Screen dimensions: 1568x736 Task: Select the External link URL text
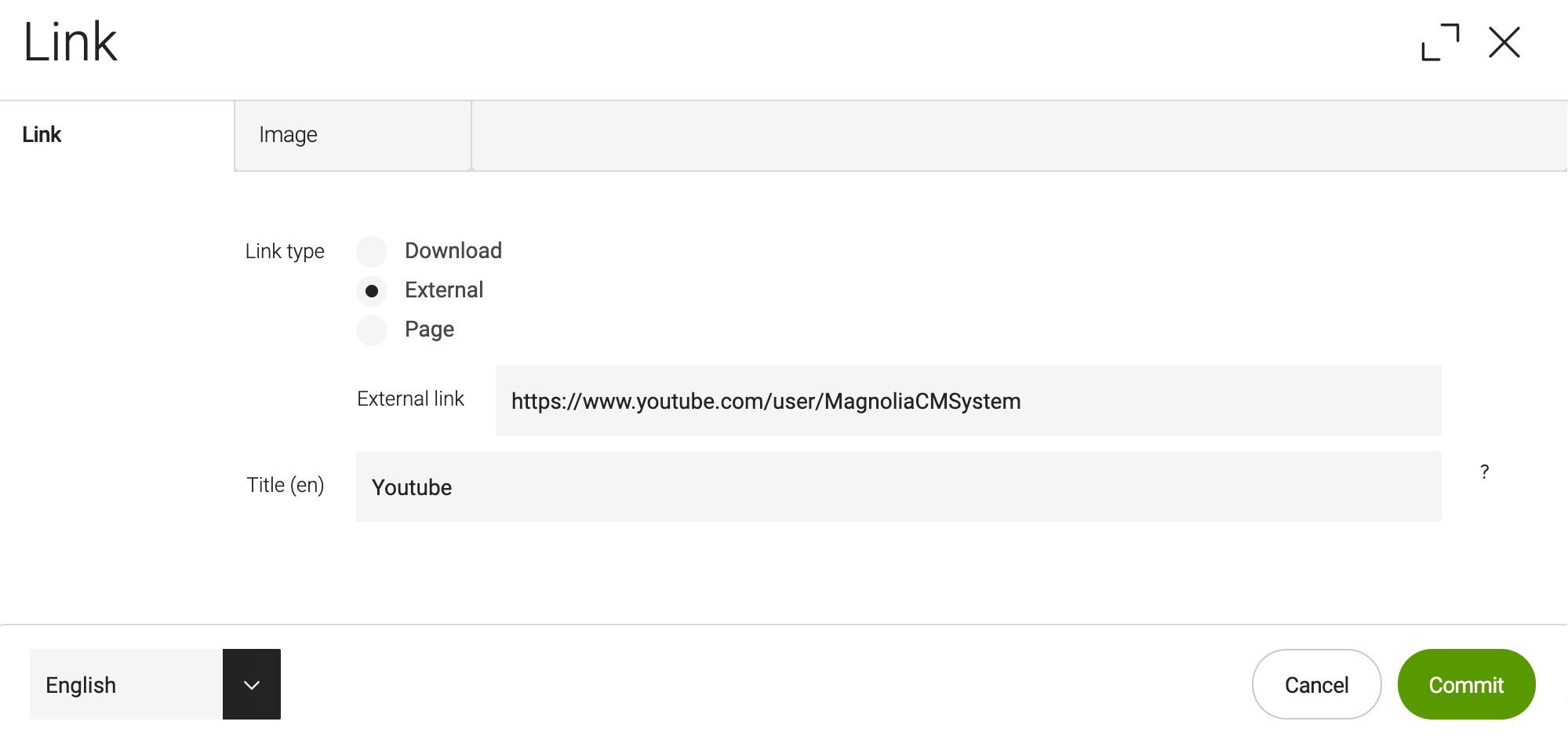(766, 401)
